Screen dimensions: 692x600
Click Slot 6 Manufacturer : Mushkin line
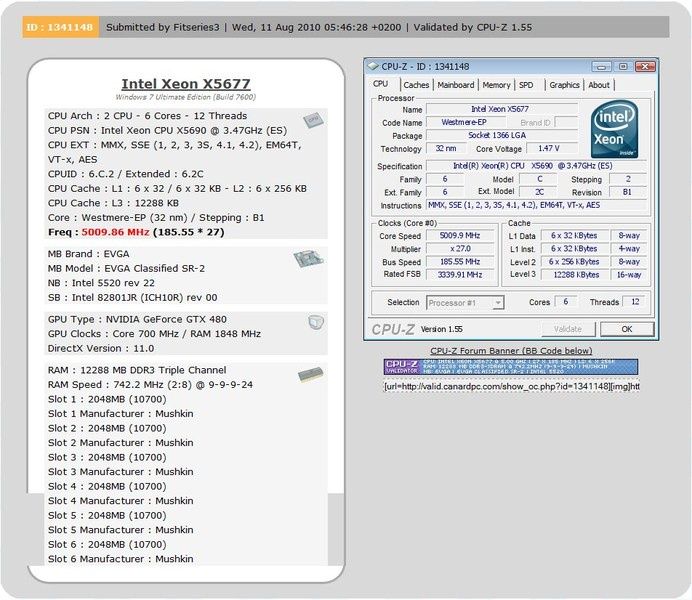(x=120, y=559)
